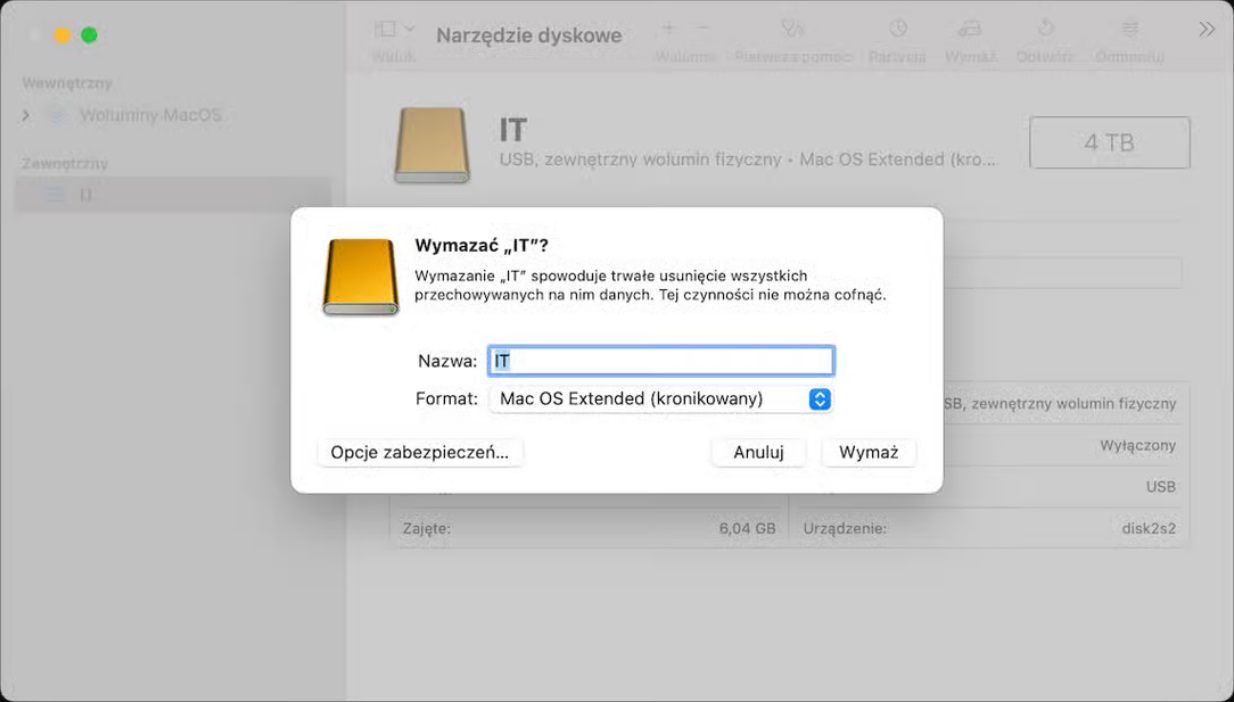Click the Nazwa text field

[x=660, y=361]
